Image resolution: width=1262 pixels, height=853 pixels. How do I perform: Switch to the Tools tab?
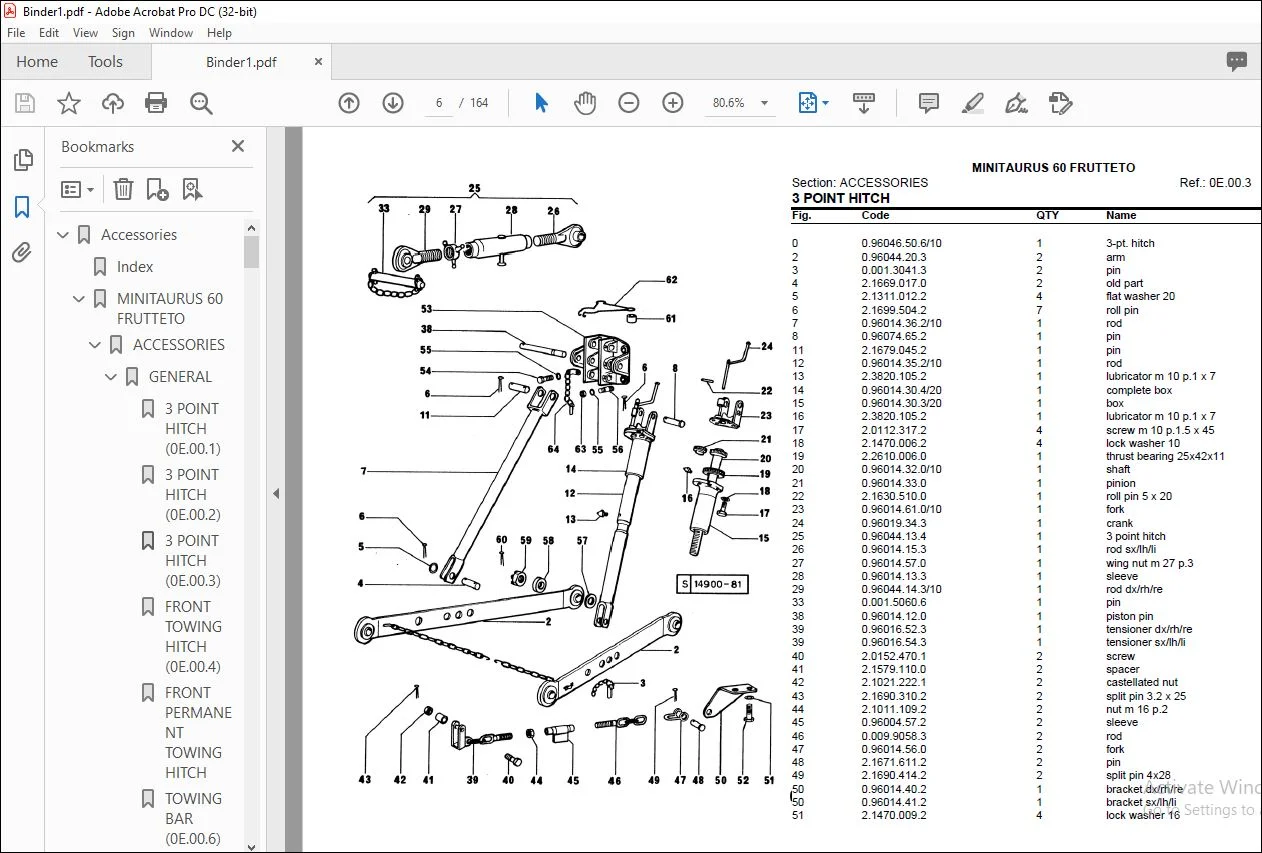coord(105,62)
